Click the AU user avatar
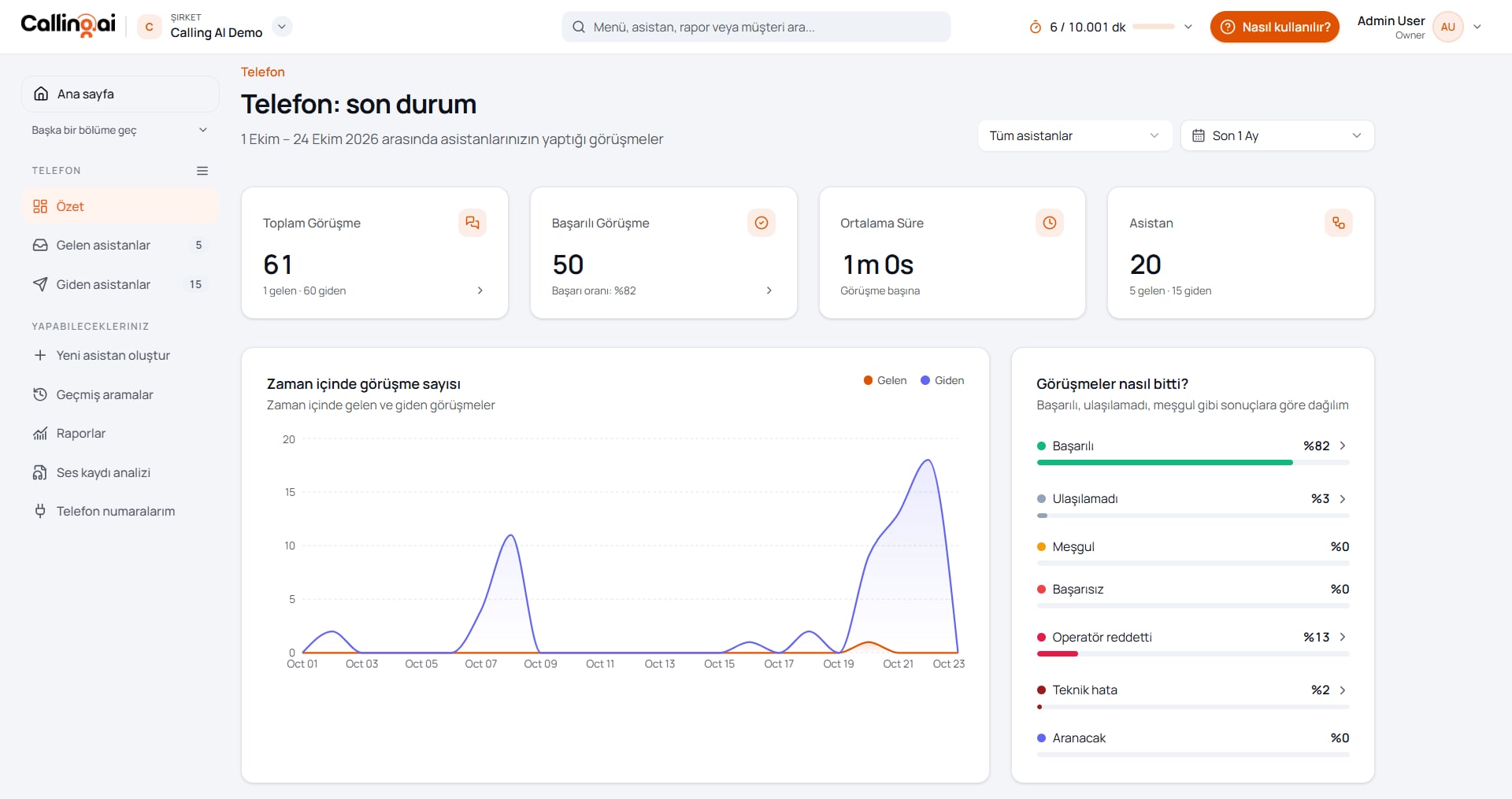This screenshot has width=1512, height=799. point(1448,27)
